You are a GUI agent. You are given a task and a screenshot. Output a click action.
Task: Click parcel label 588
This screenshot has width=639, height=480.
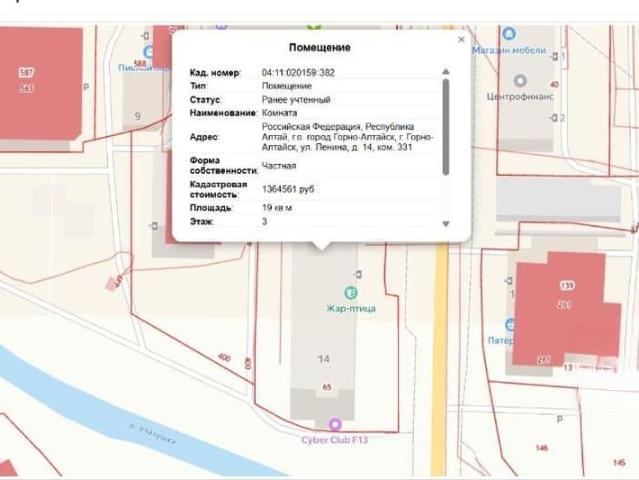tap(140, 63)
